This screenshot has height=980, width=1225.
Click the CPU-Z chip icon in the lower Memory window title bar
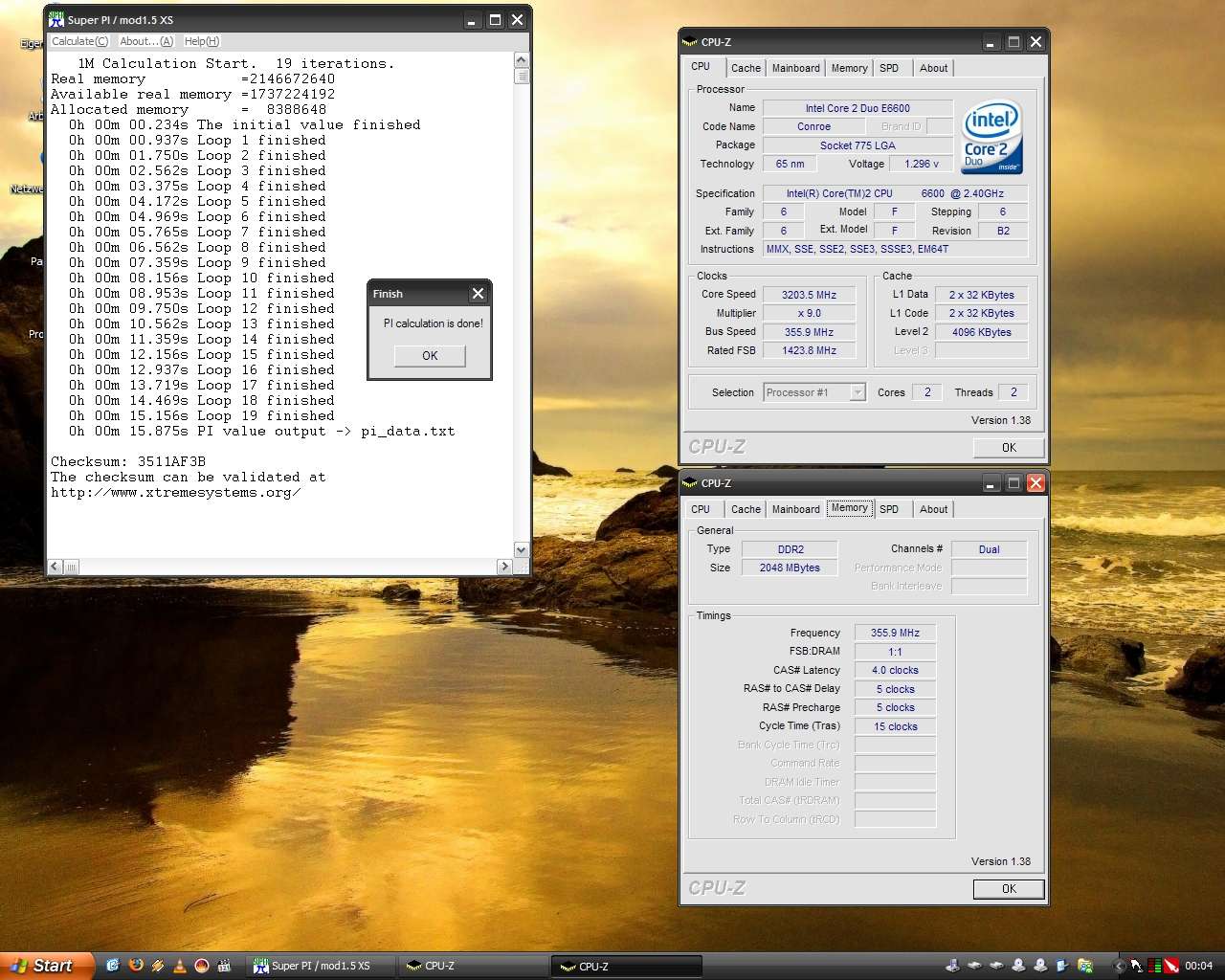(x=690, y=483)
